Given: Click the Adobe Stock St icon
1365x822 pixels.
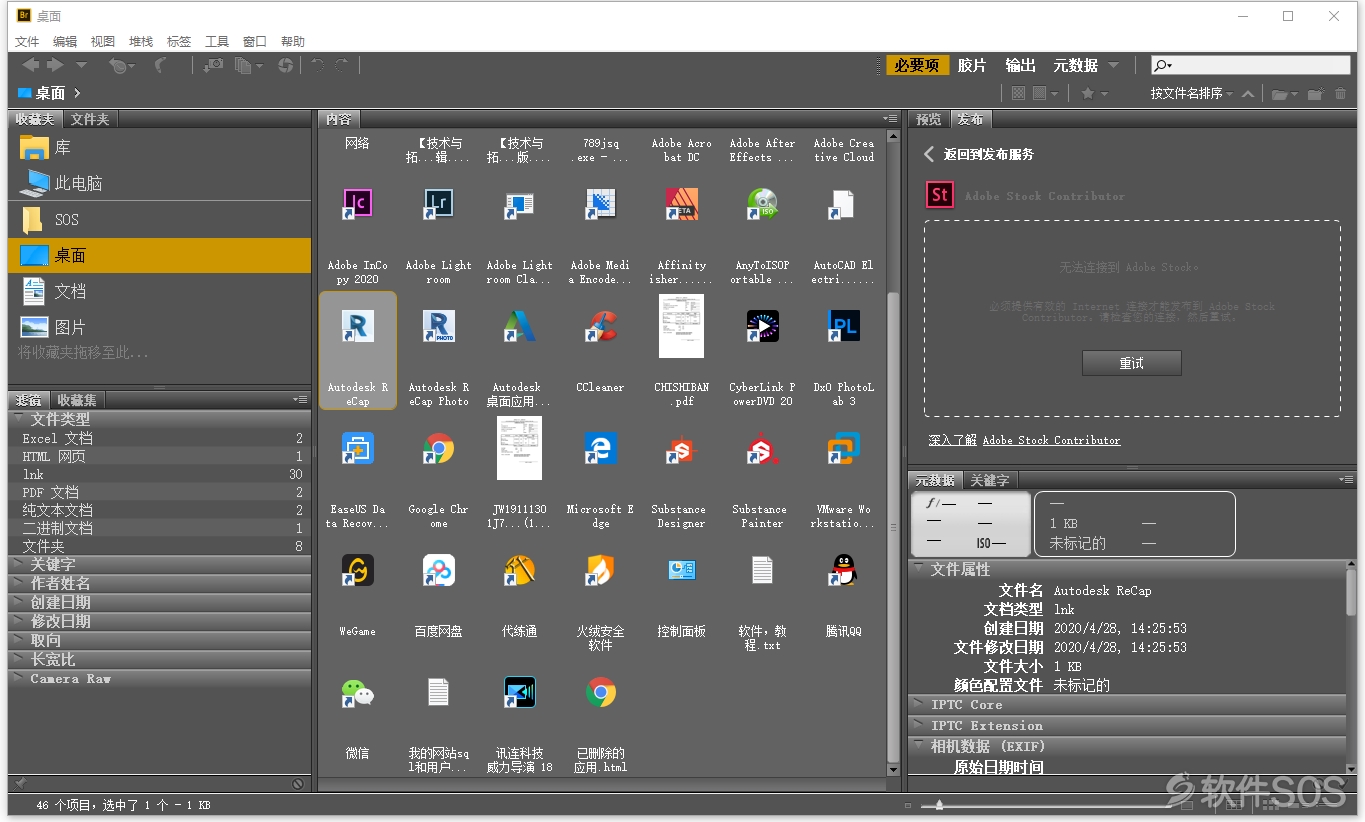Looking at the screenshot, I should click(x=940, y=195).
